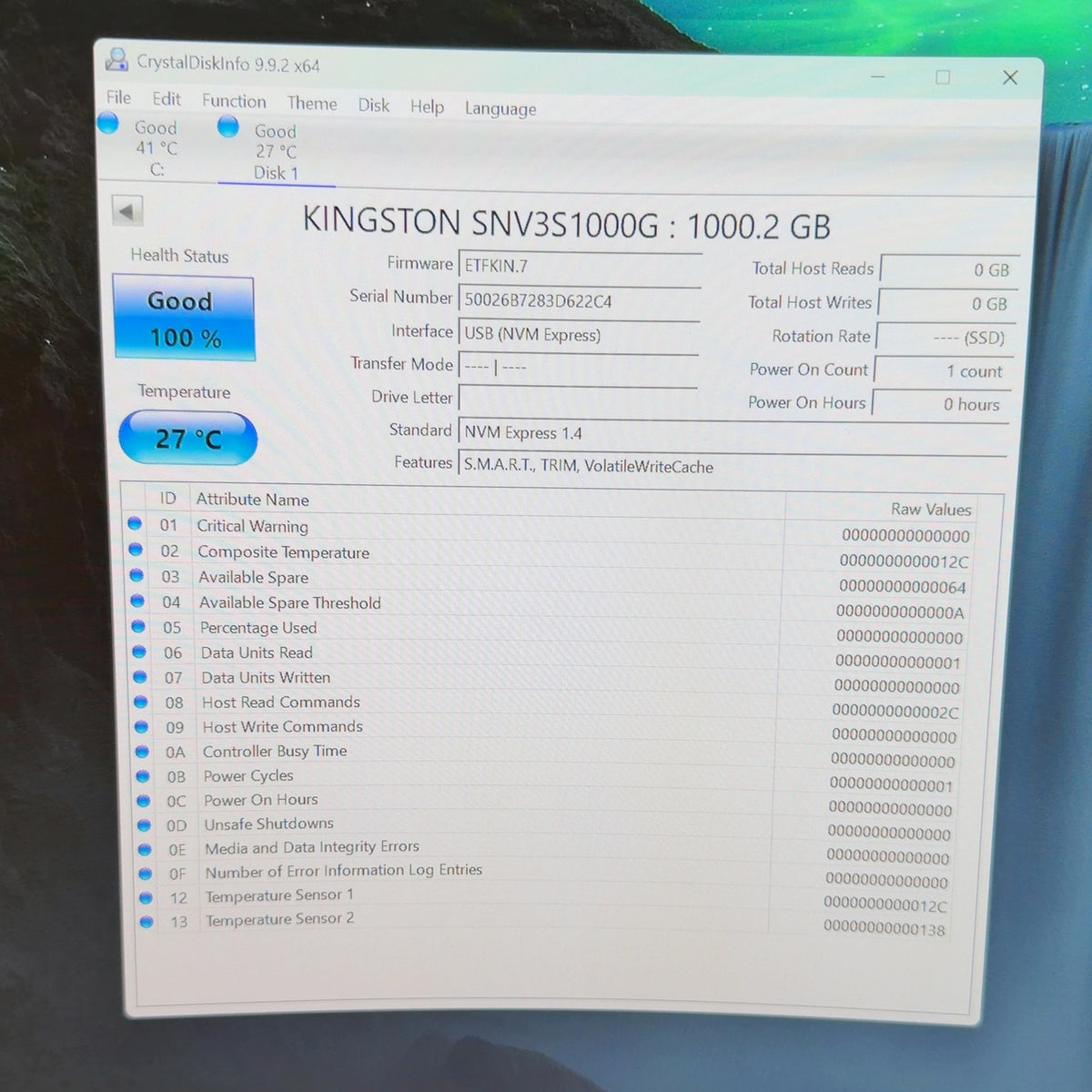Click the status dot for Media and Data Integrity Errors
Image resolution: width=1092 pixels, height=1092 pixels.
(x=145, y=849)
